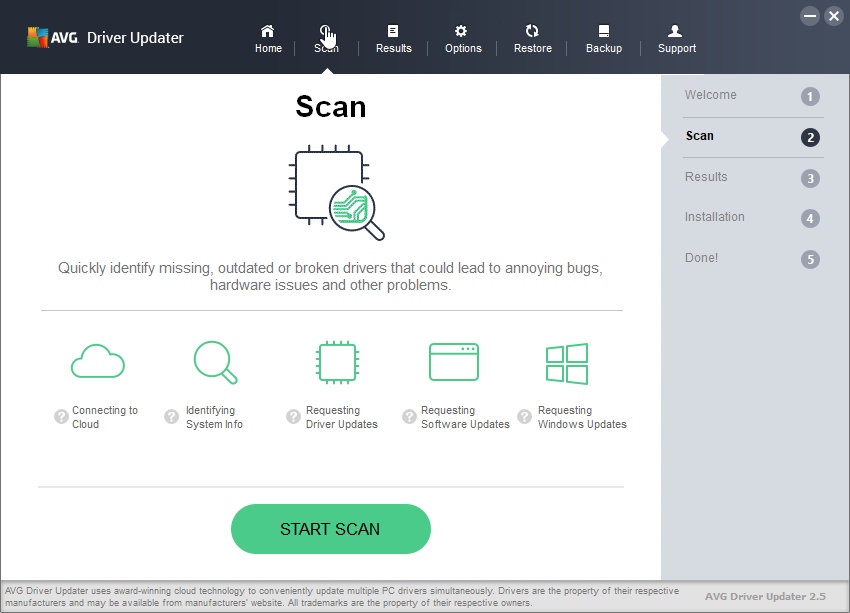
Task: Minimize the AVG Driver Updater window
Action: (810, 16)
